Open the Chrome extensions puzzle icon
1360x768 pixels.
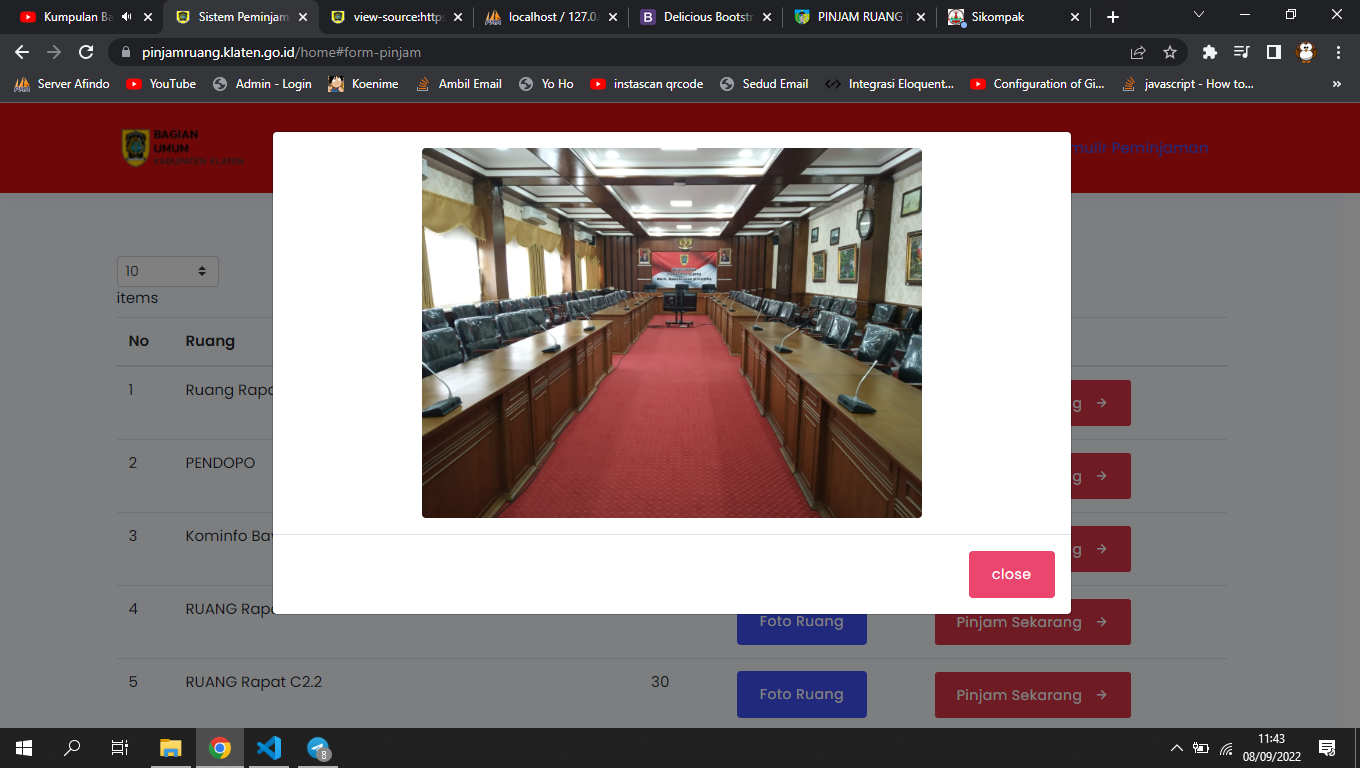point(1209,52)
